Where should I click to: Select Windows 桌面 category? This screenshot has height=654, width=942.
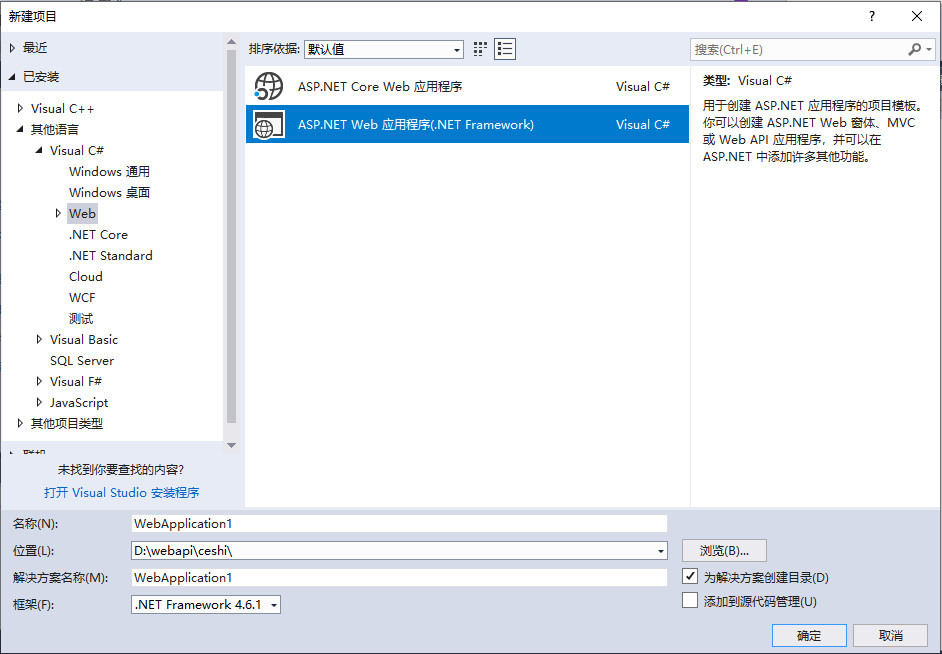(x=109, y=192)
